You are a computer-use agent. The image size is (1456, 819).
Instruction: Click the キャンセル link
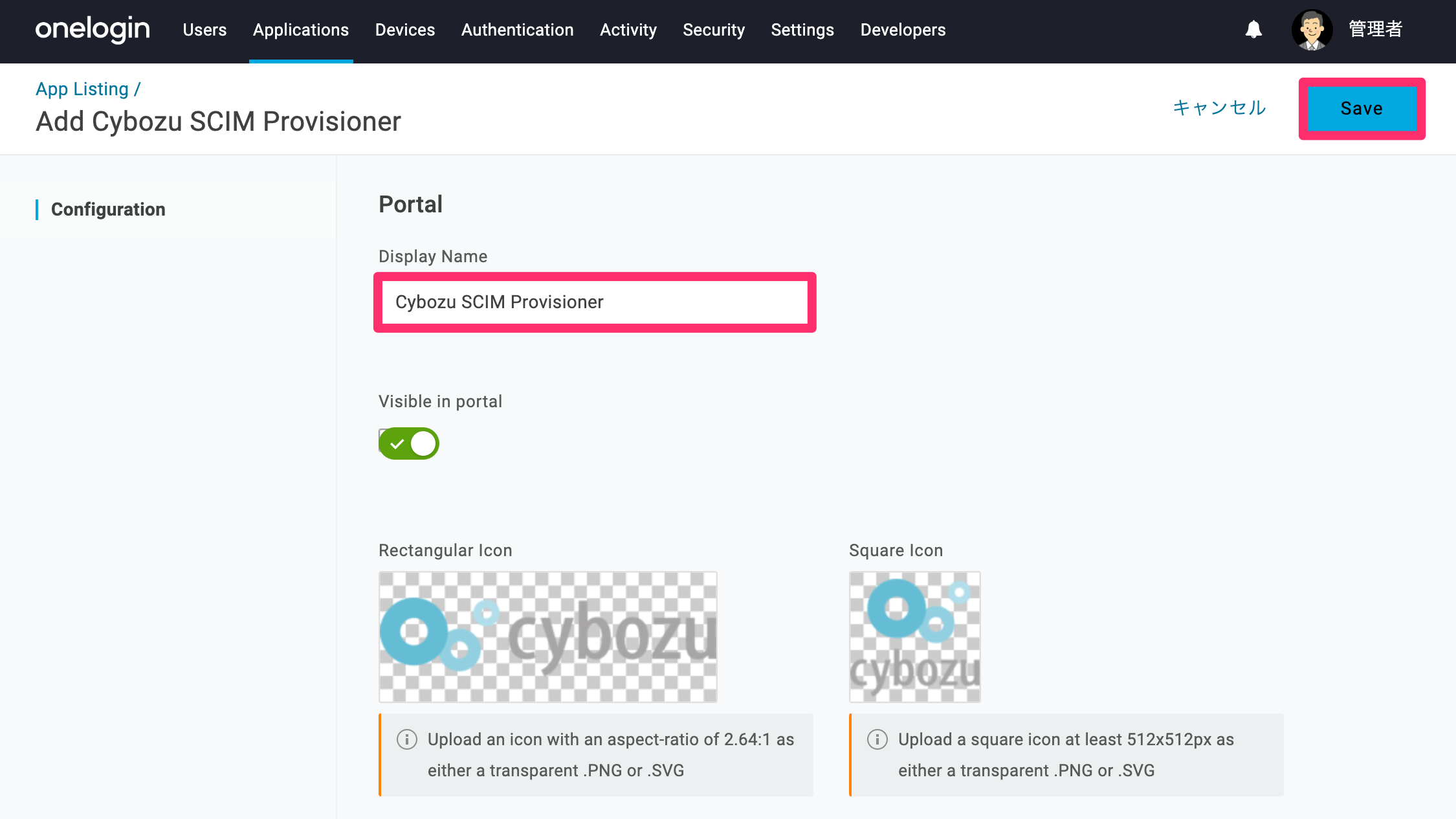(x=1219, y=107)
